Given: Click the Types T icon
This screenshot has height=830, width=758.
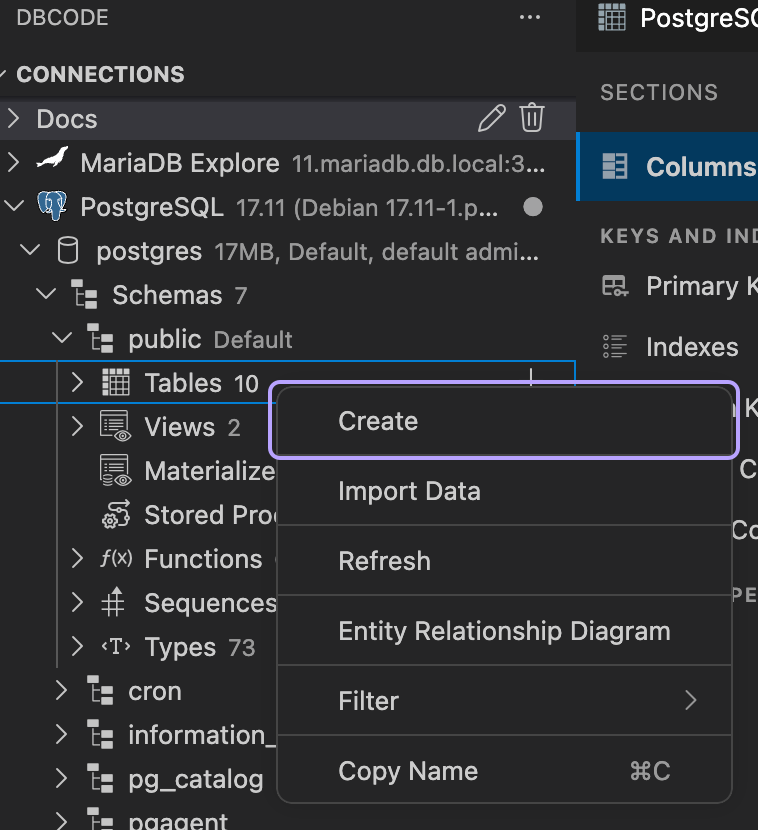Looking at the screenshot, I should click(x=115, y=646).
